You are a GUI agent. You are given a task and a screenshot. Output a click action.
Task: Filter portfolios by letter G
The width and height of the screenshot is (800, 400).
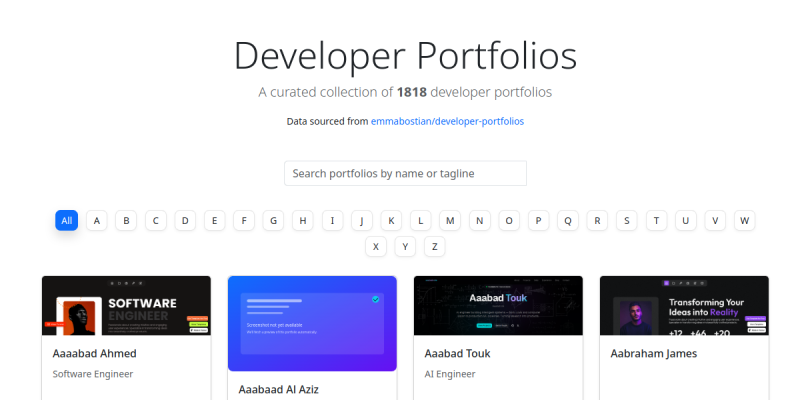273,220
